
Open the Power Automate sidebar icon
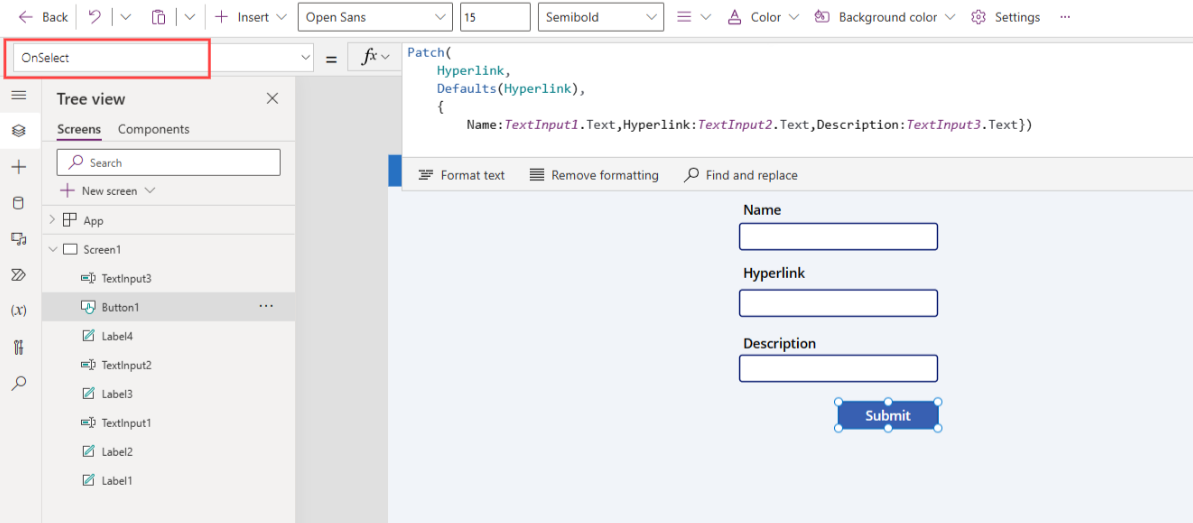tap(18, 275)
